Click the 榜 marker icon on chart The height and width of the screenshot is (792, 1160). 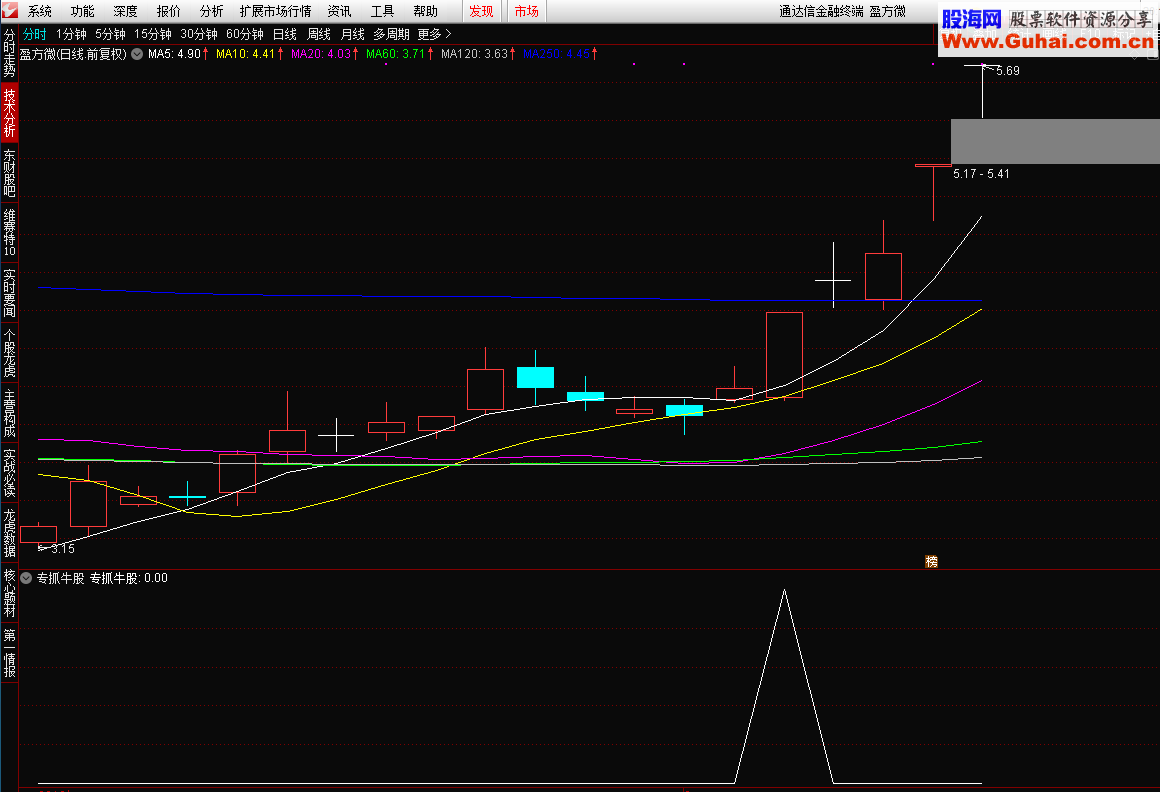931,562
